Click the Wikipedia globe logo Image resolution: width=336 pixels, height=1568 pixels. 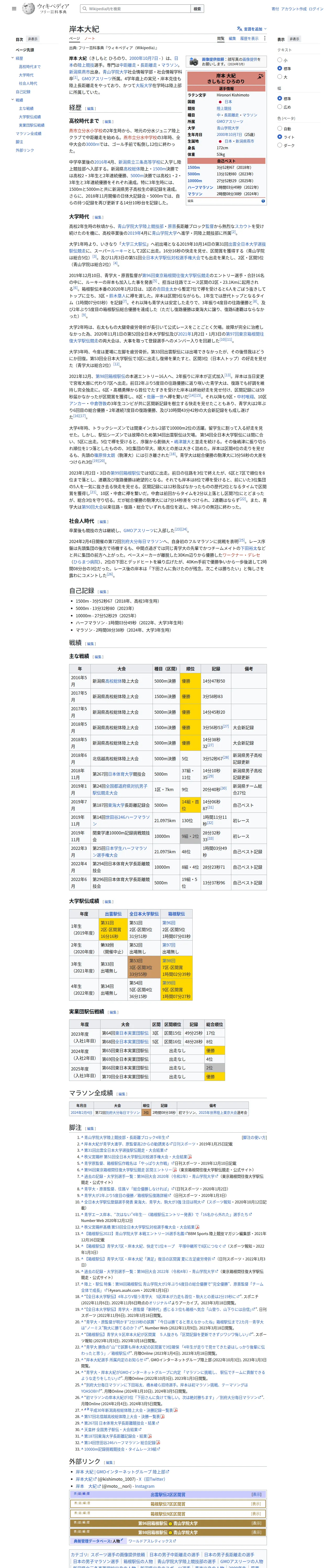point(28,9)
